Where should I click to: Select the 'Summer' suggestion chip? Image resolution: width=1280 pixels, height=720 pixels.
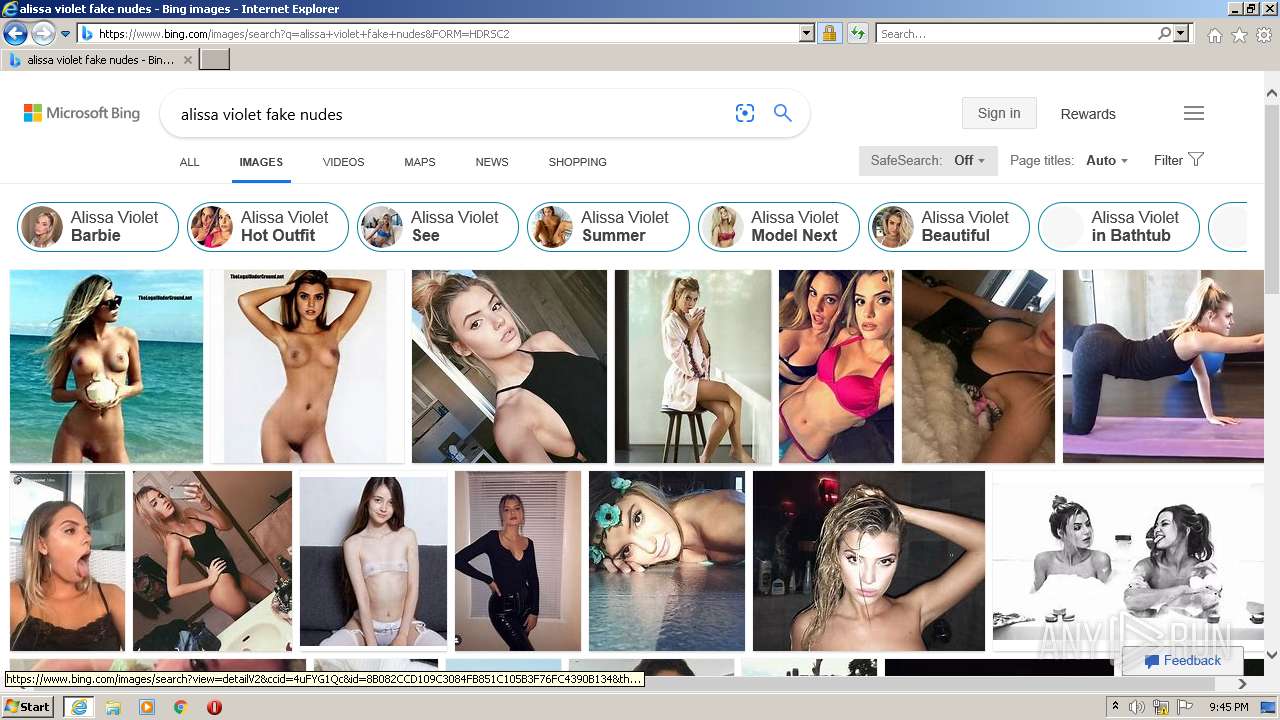point(608,227)
